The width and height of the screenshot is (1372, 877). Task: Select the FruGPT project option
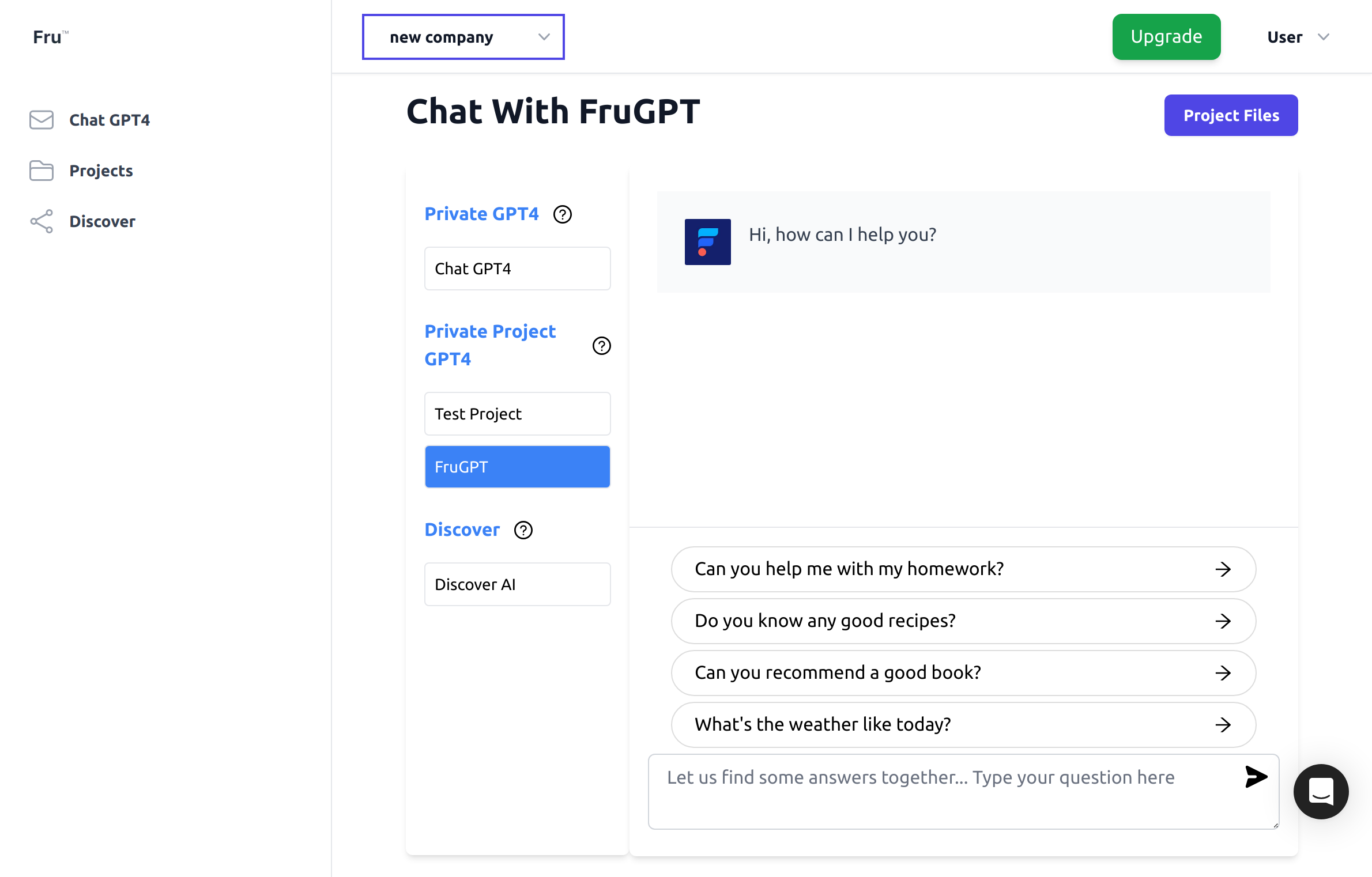pyautogui.click(x=516, y=467)
